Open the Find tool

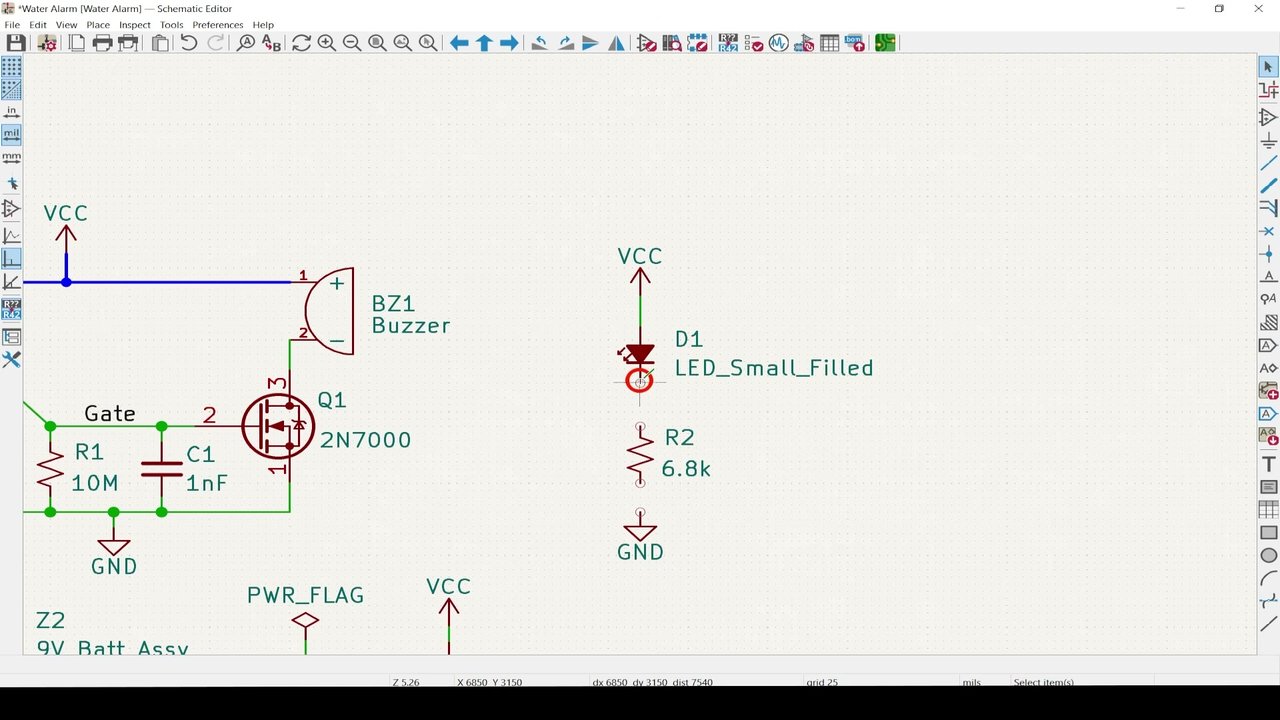246,43
